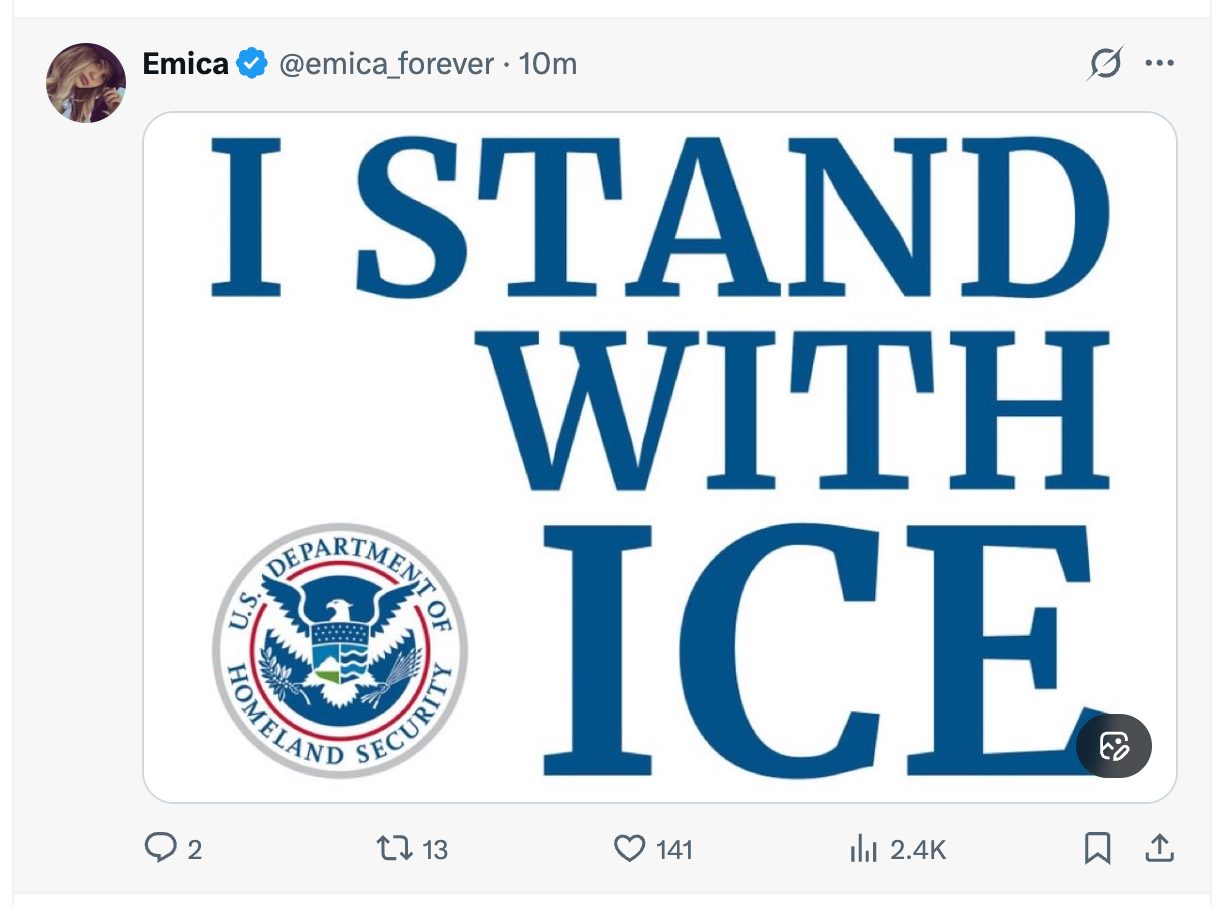The height and width of the screenshot is (906, 1224).
Task: Bookmark this post
Action: click(1097, 849)
